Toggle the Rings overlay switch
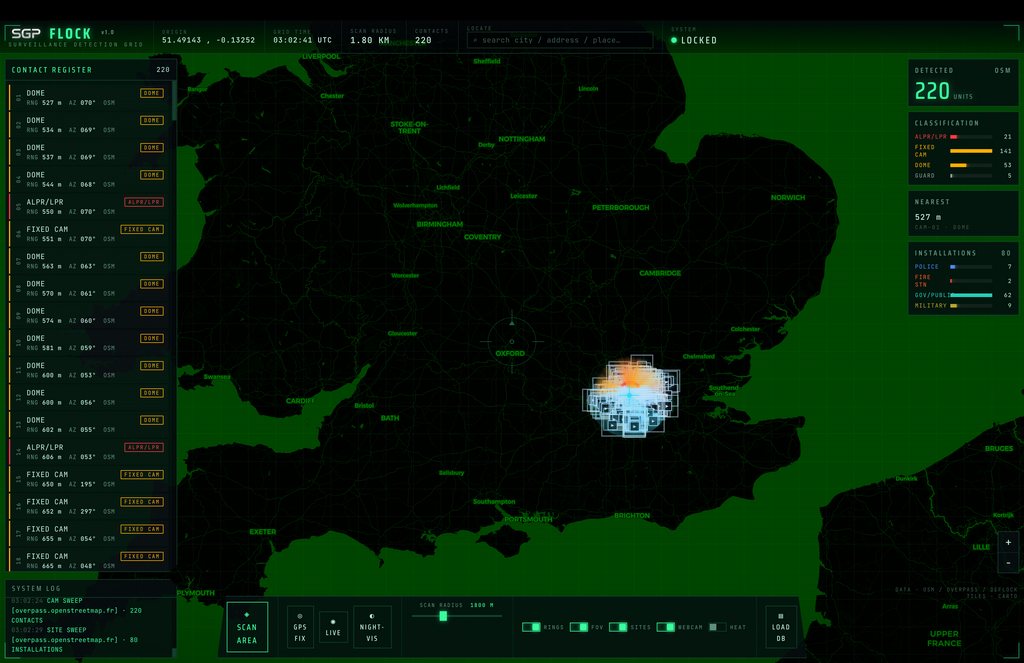Viewport: 1024px width, 663px height. [531, 627]
